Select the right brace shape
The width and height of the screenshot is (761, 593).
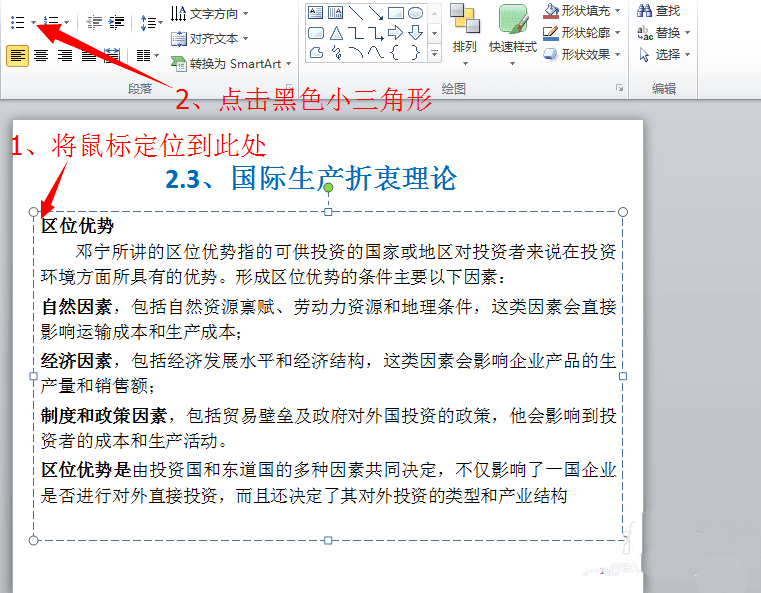pyautogui.click(x=416, y=52)
